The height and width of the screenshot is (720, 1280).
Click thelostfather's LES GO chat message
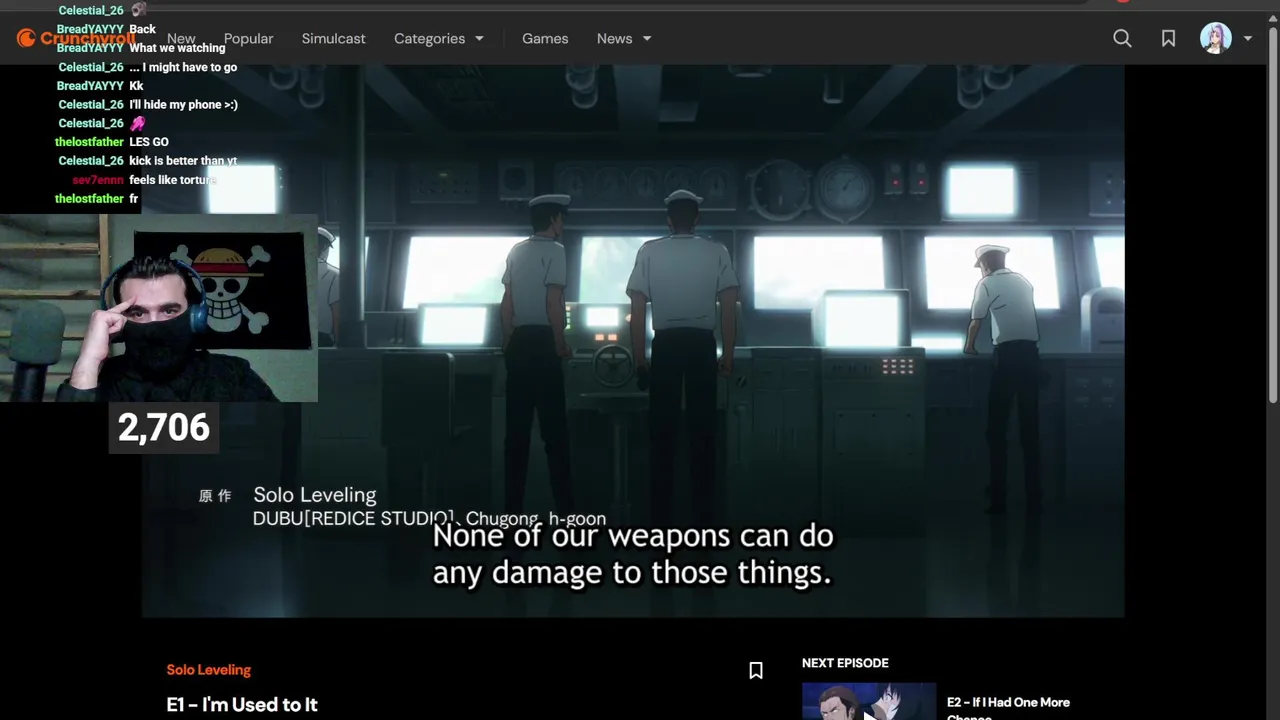click(x=149, y=142)
